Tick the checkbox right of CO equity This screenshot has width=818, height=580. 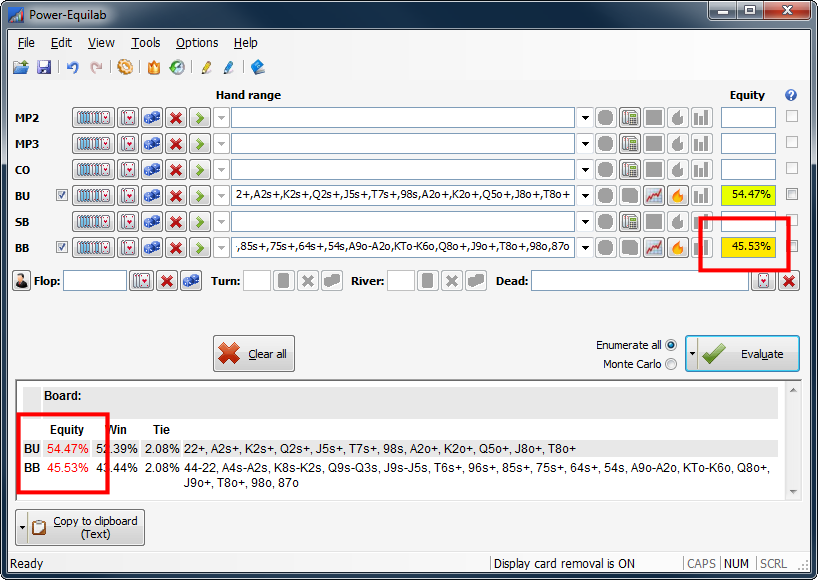[792, 168]
